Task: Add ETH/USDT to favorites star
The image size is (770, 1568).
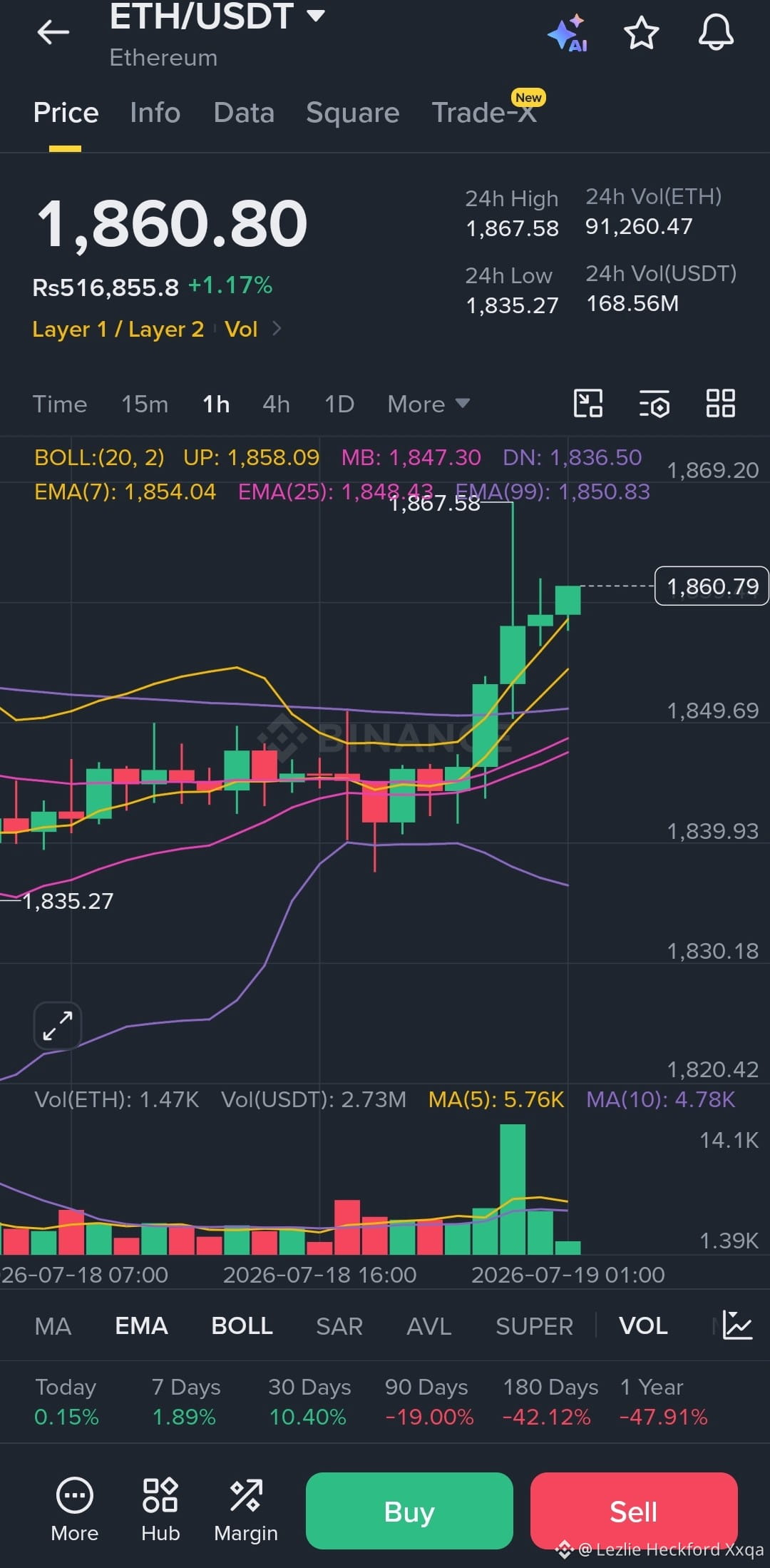Action: (641, 33)
